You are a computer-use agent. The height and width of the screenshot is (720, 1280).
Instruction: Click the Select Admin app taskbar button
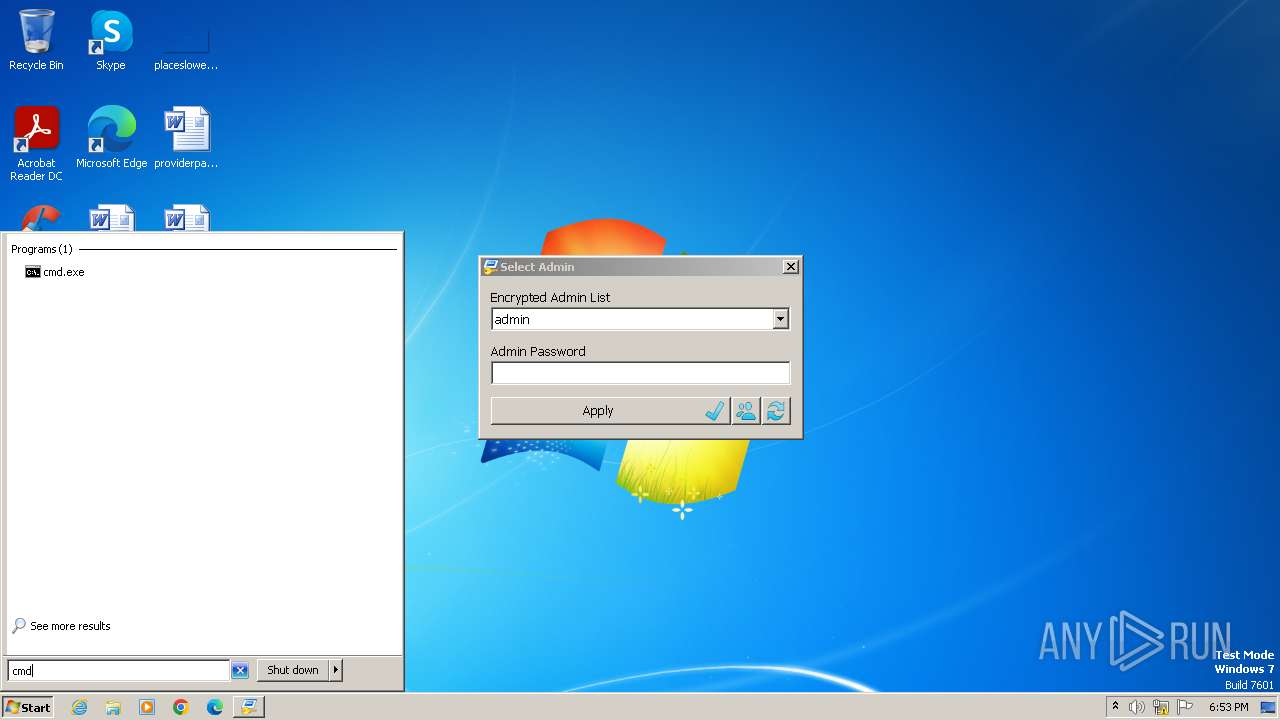coord(248,707)
